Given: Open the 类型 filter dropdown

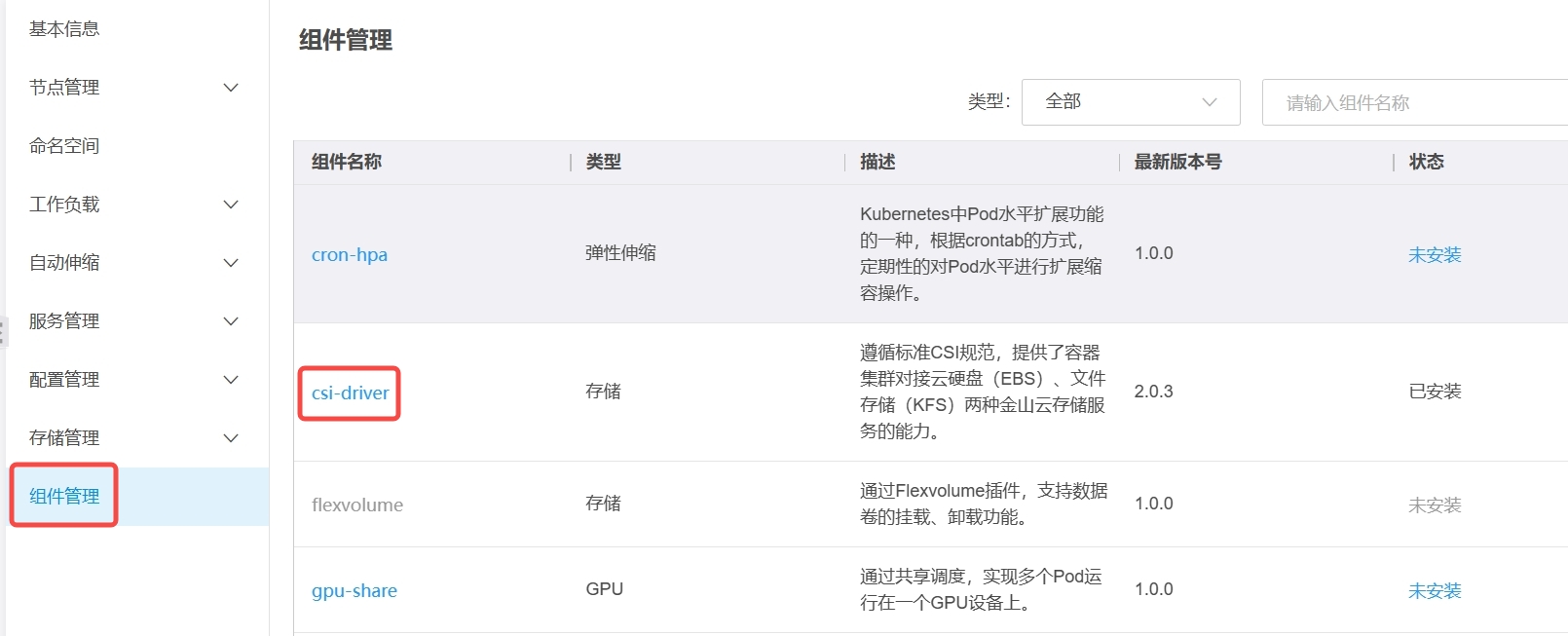Looking at the screenshot, I should pyautogui.click(x=1130, y=102).
